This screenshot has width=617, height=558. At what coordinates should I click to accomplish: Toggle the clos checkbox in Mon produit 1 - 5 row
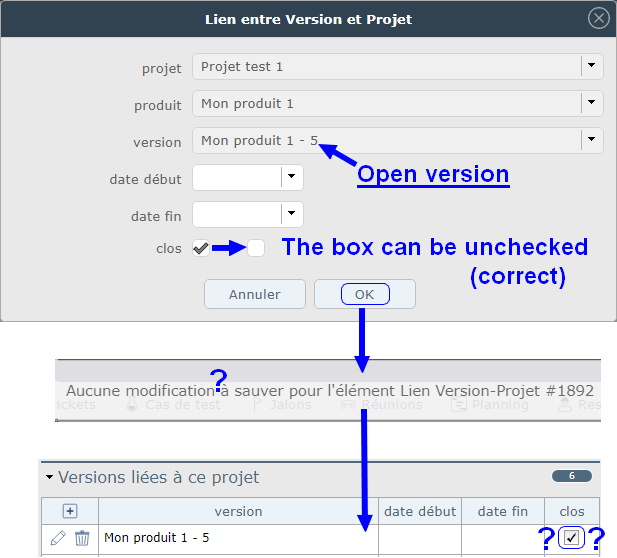(571, 537)
